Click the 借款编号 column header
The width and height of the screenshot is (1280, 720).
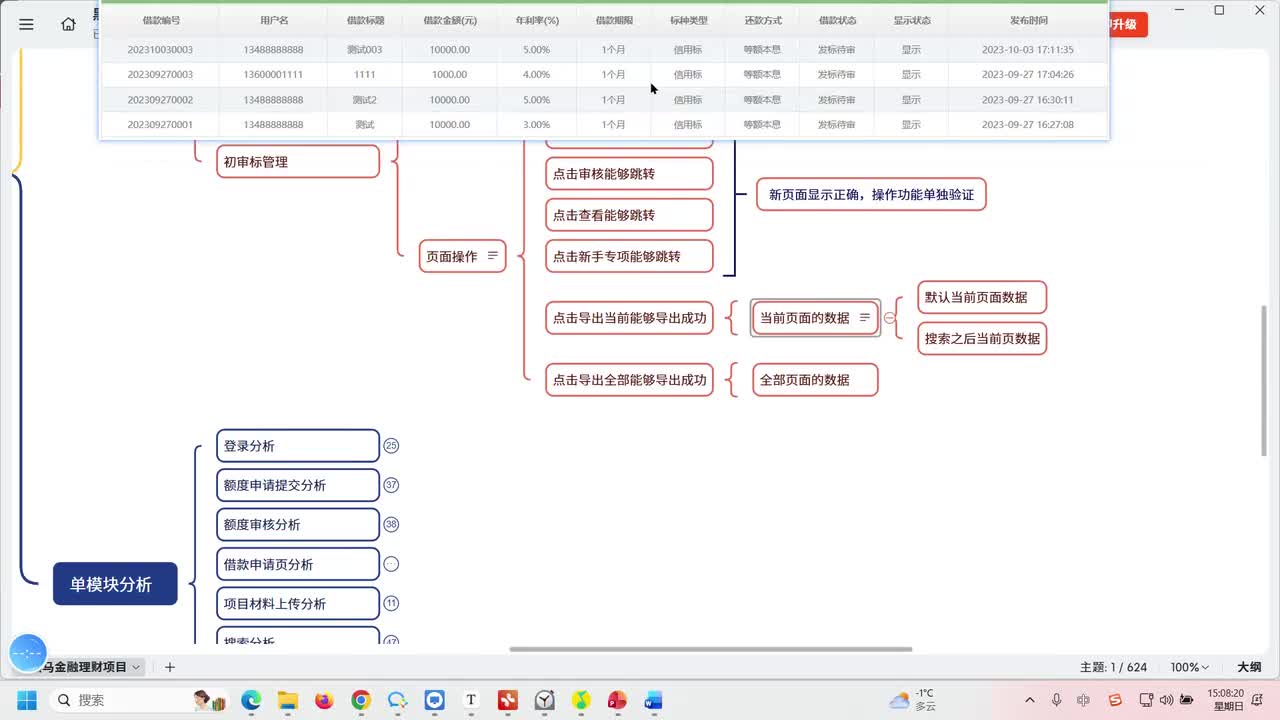pos(161,20)
